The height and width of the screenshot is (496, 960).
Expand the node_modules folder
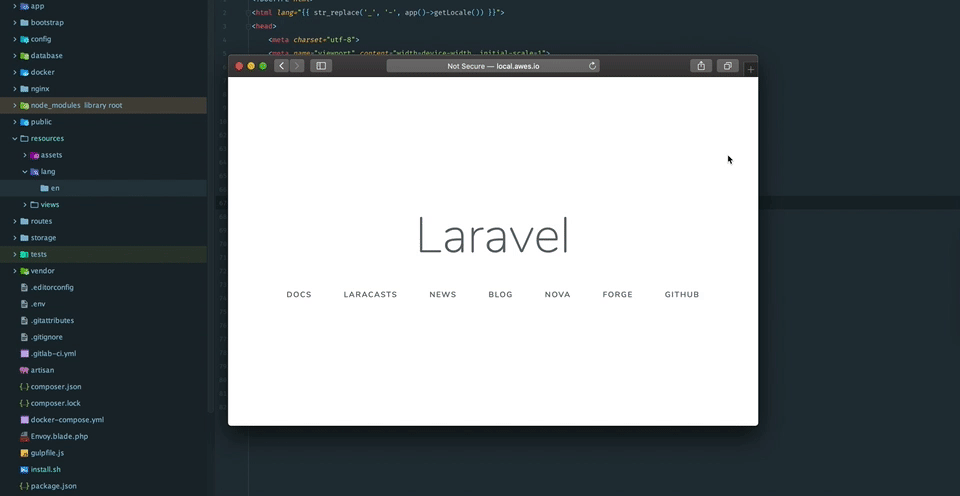pyautogui.click(x=15, y=105)
